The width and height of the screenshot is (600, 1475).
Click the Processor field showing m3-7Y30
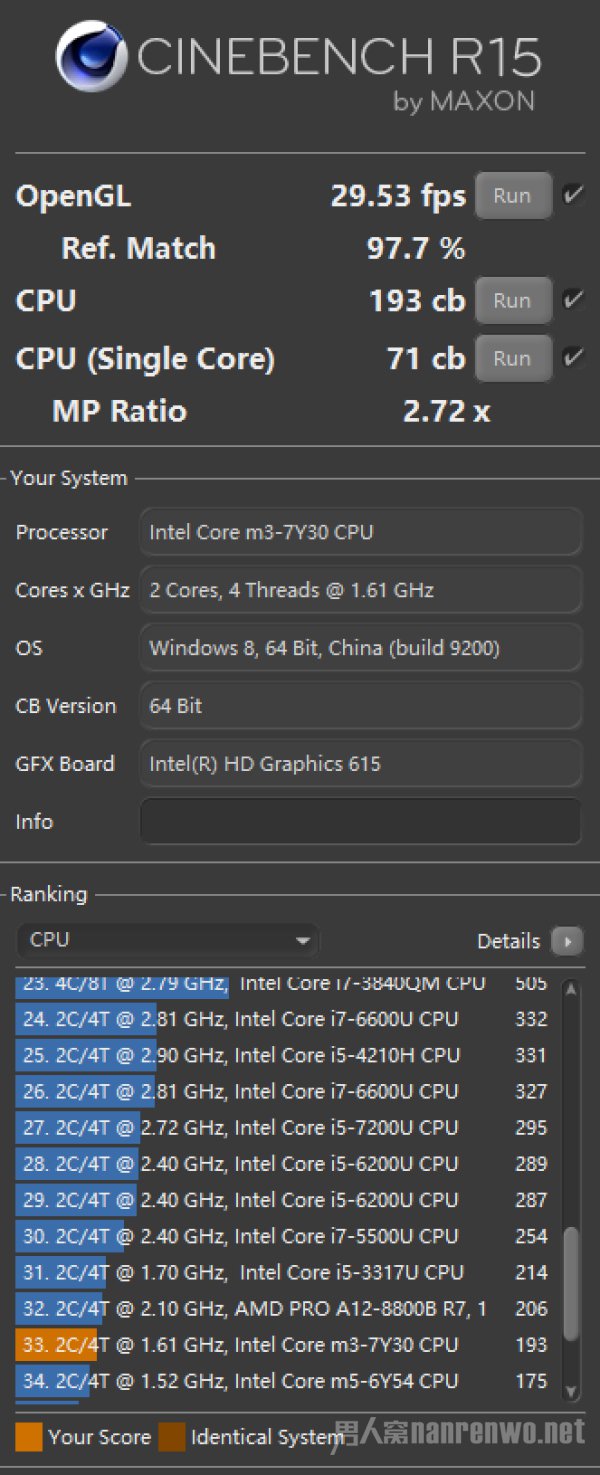(x=361, y=532)
